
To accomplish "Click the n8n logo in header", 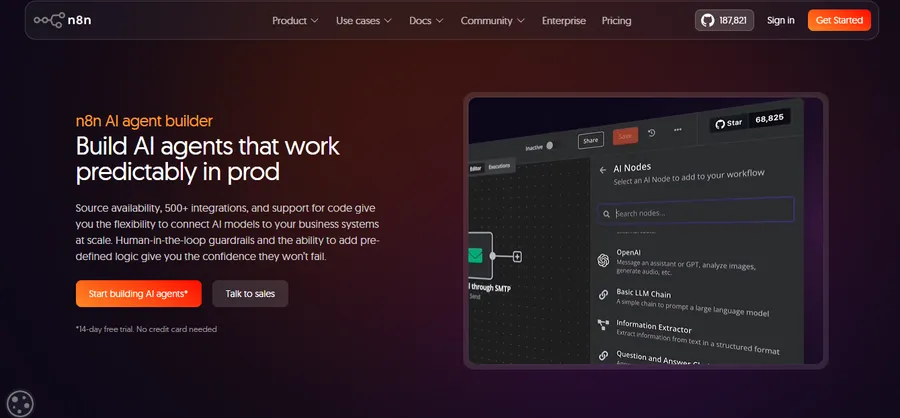I will click(63, 20).
